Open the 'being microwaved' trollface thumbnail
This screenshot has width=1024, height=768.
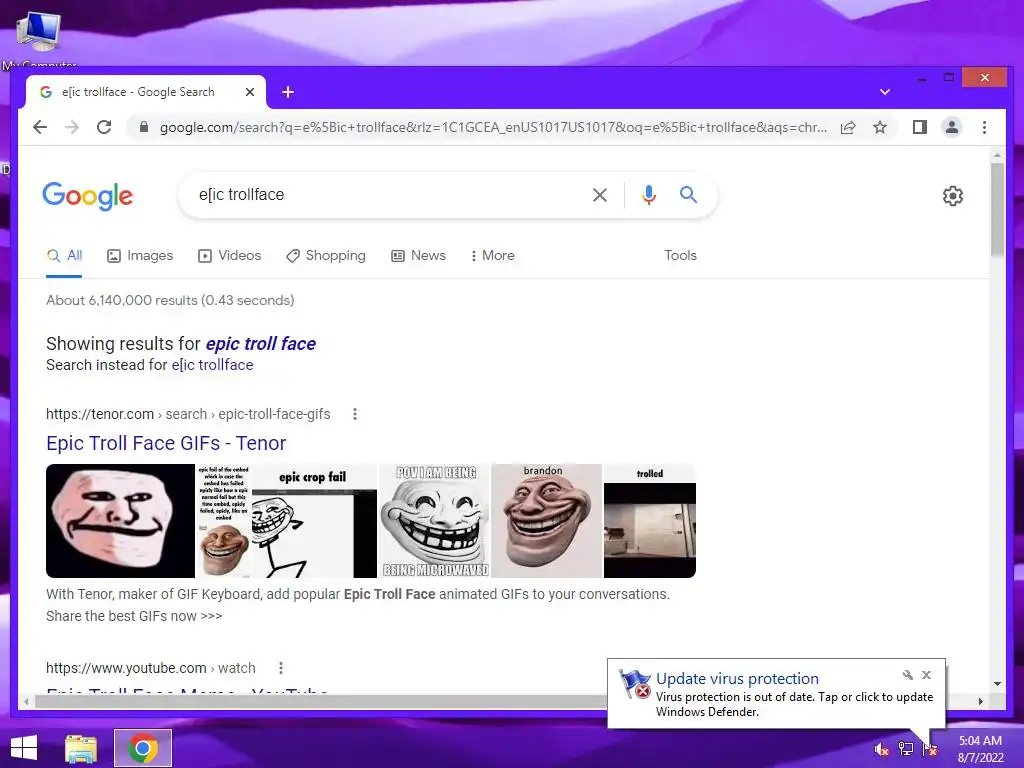434,521
